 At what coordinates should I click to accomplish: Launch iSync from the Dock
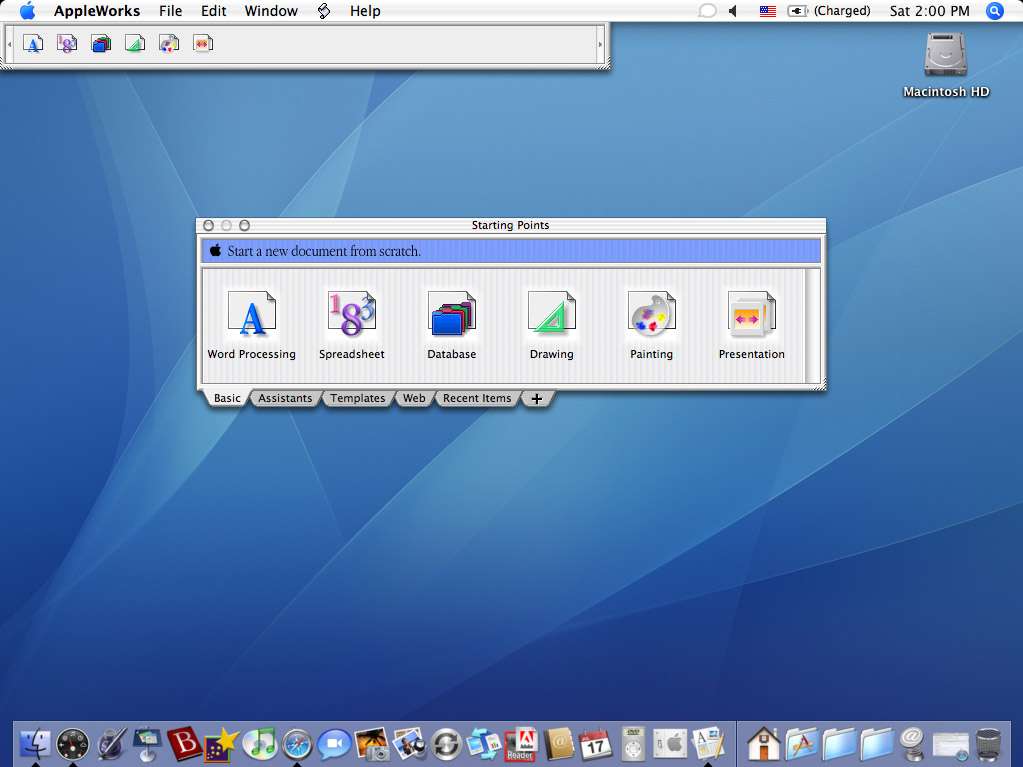tap(446, 744)
